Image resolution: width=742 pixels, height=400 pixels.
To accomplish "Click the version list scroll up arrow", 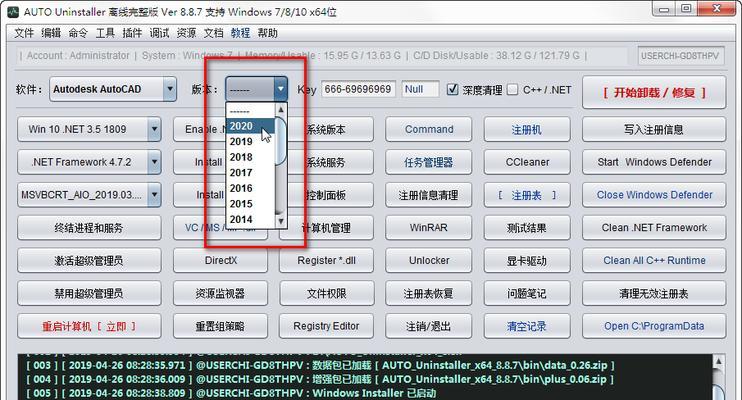I will tap(281, 110).
